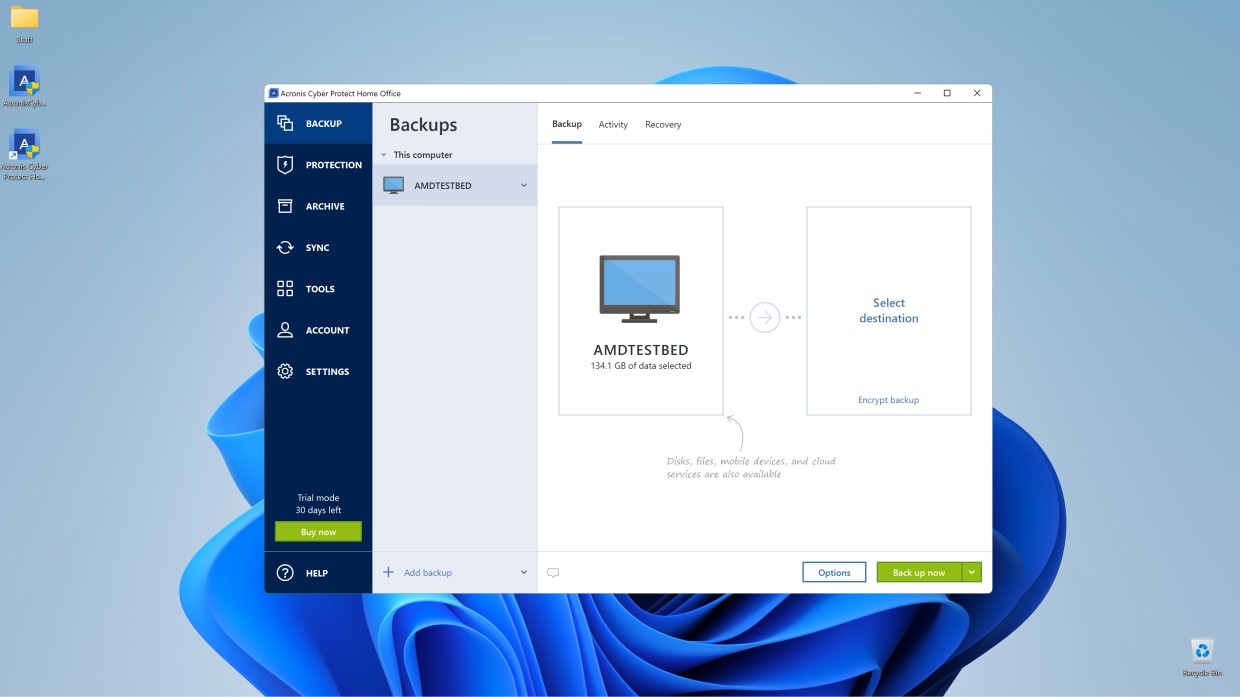The image size is (1240, 697).
Task: Expand the AMDTESTBED backup chevron
Action: [x=523, y=185]
